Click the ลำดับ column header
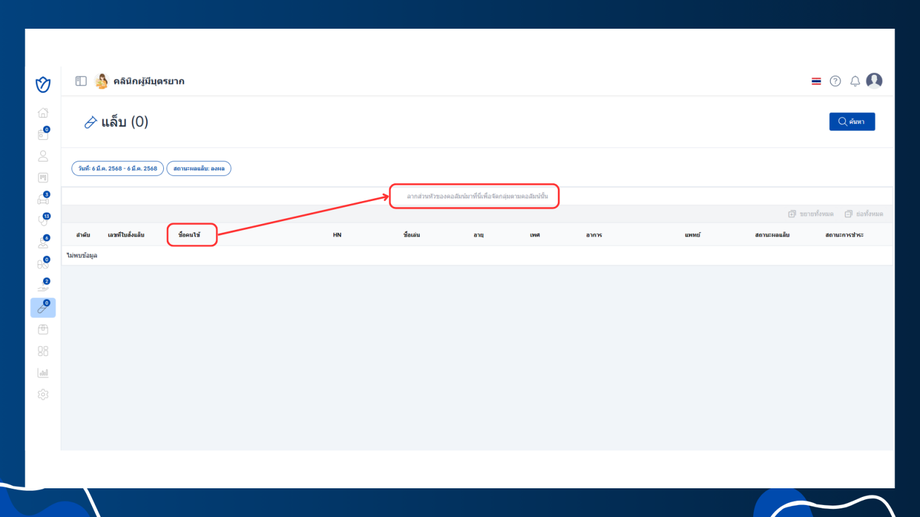This screenshot has width=920, height=517. pos(83,235)
